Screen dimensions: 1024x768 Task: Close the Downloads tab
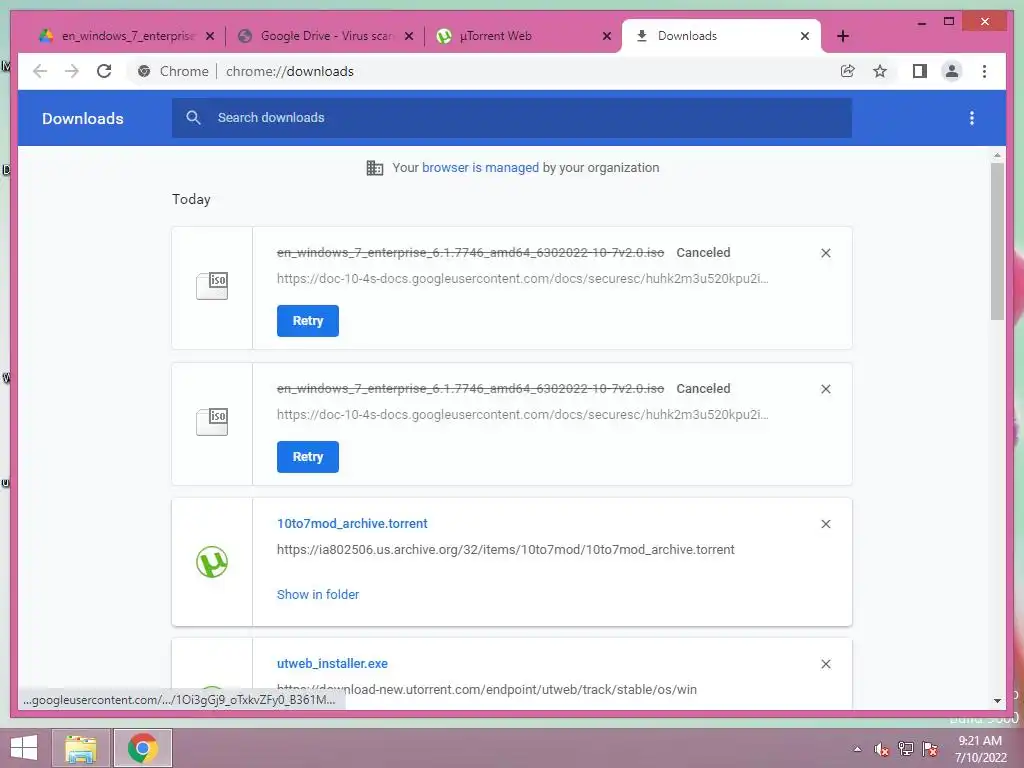coord(805,36)
